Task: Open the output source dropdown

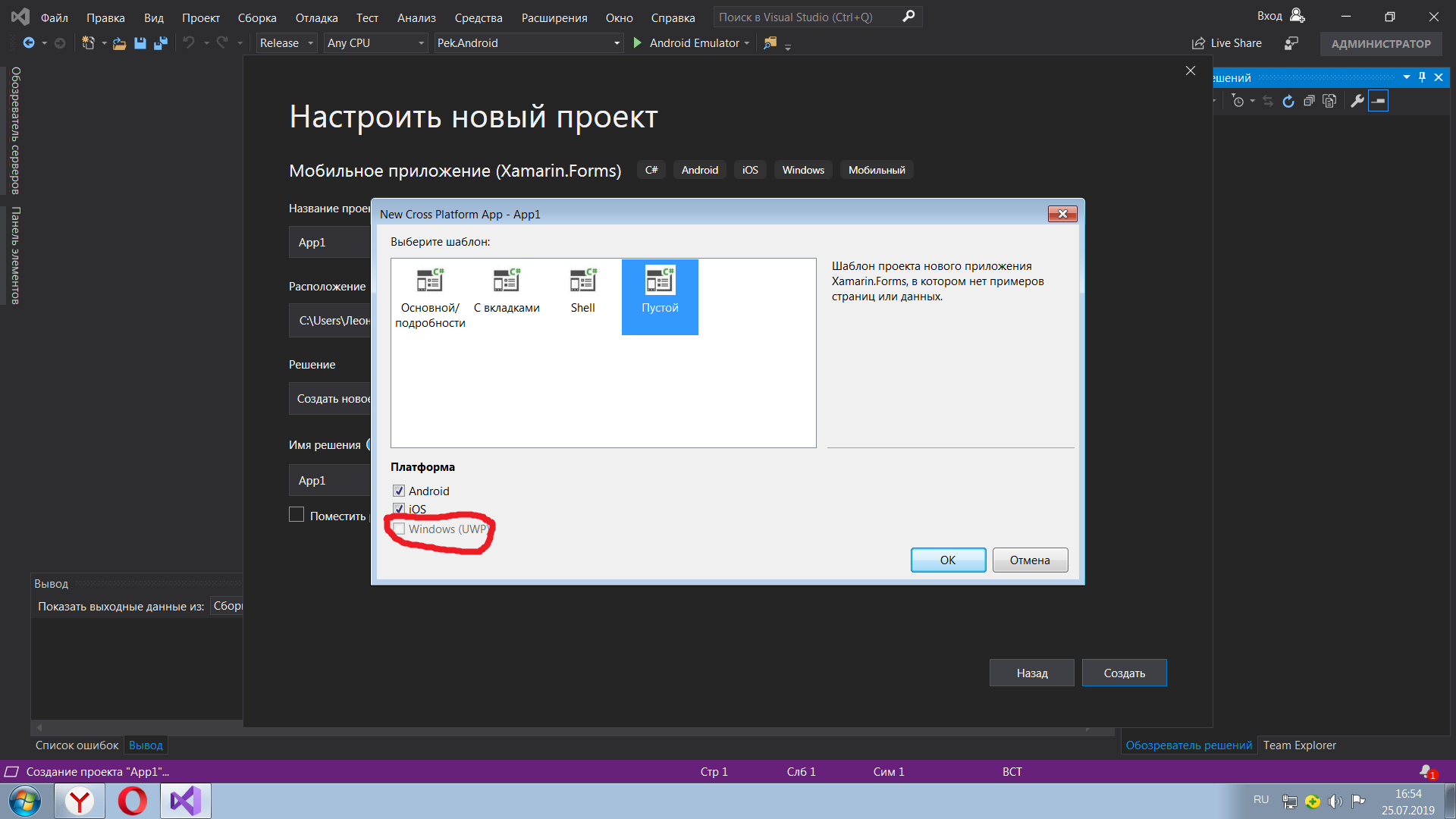Action: [x=227, y=606]
